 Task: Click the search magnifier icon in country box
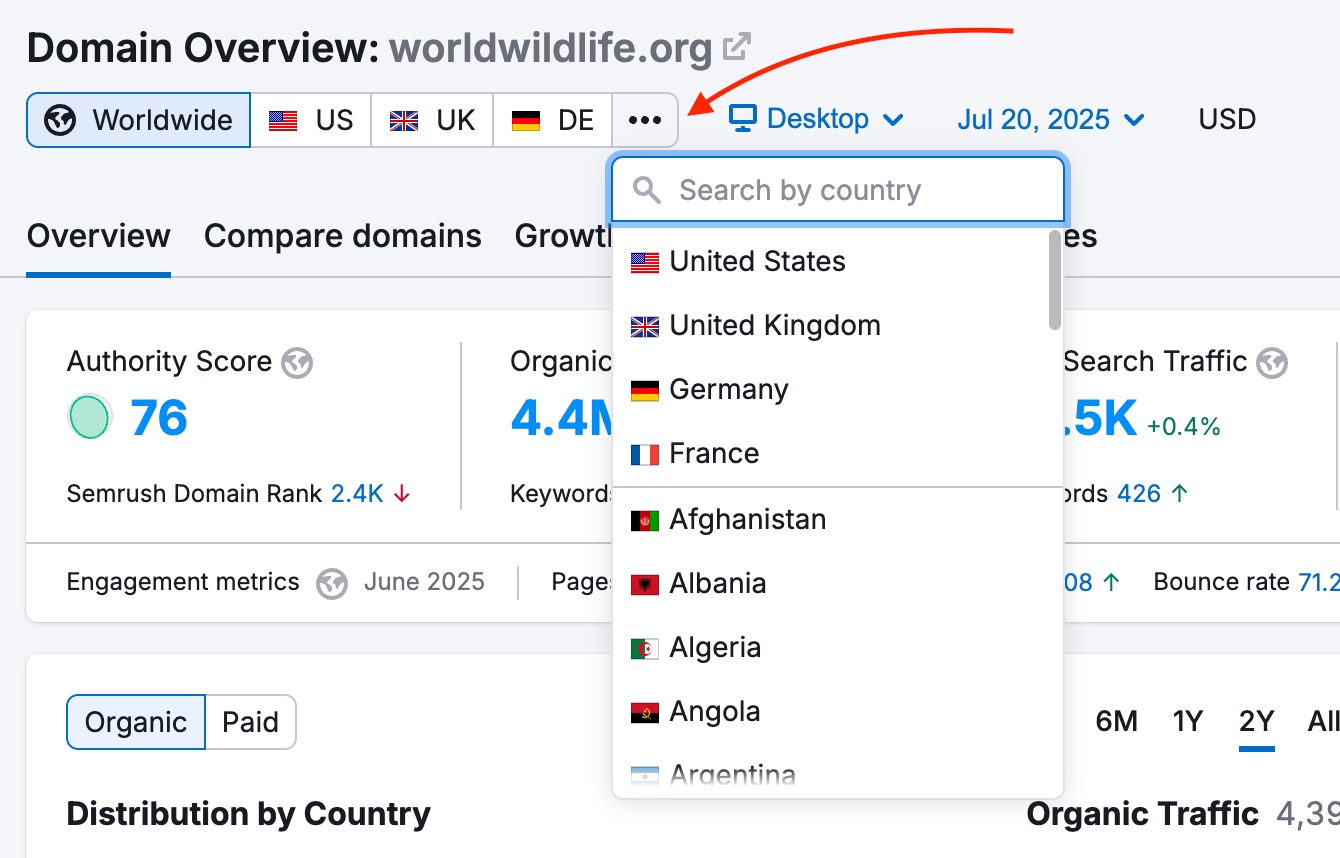(648, 190)
